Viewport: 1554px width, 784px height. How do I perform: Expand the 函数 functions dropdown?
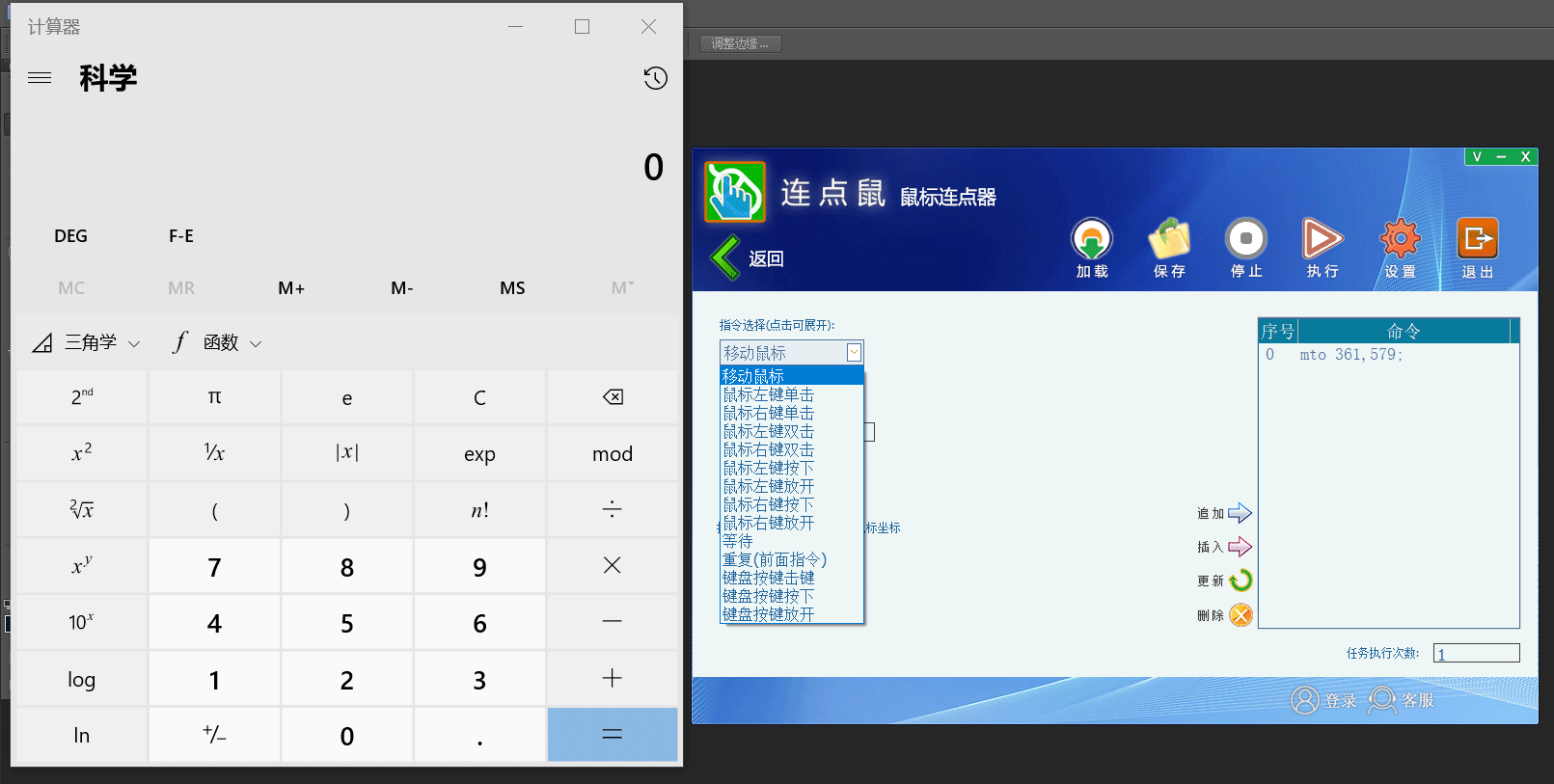pos(217,342)
